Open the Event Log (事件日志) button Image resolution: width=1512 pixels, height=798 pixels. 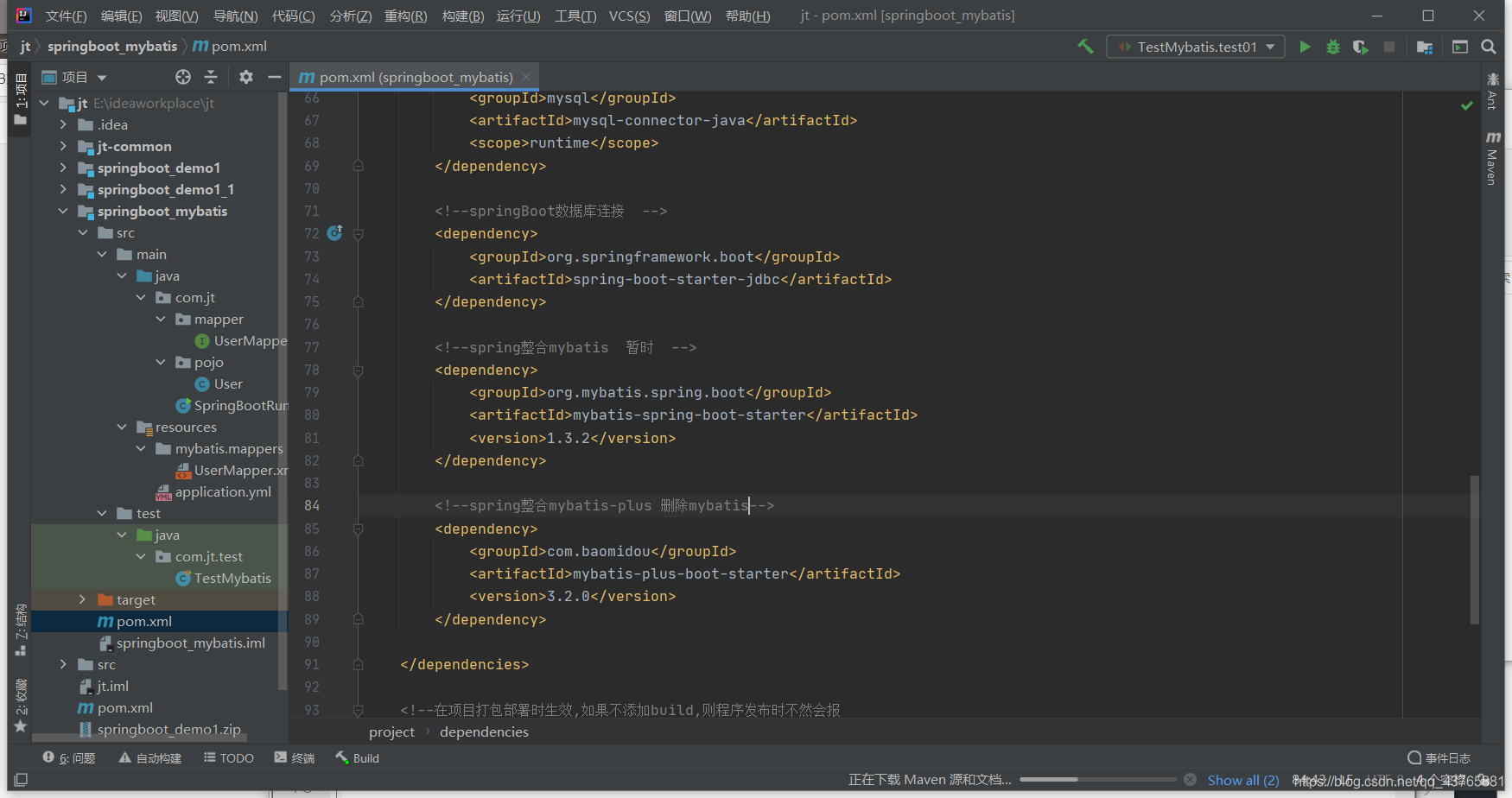tap(1439, 758)
